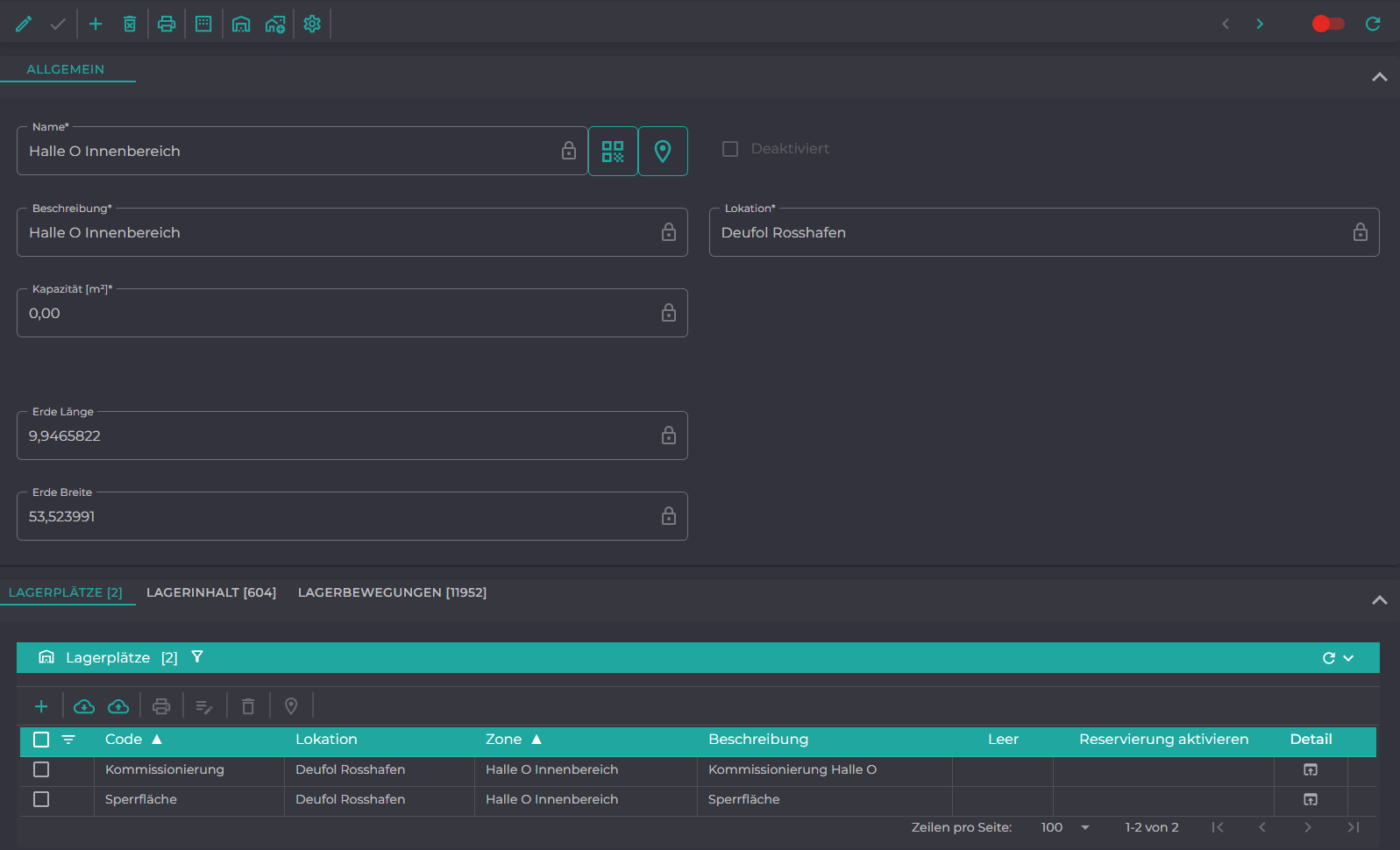Open the settings gear icon
The width and height of the screenshot is (1400, 850).
tap(312, 24)
